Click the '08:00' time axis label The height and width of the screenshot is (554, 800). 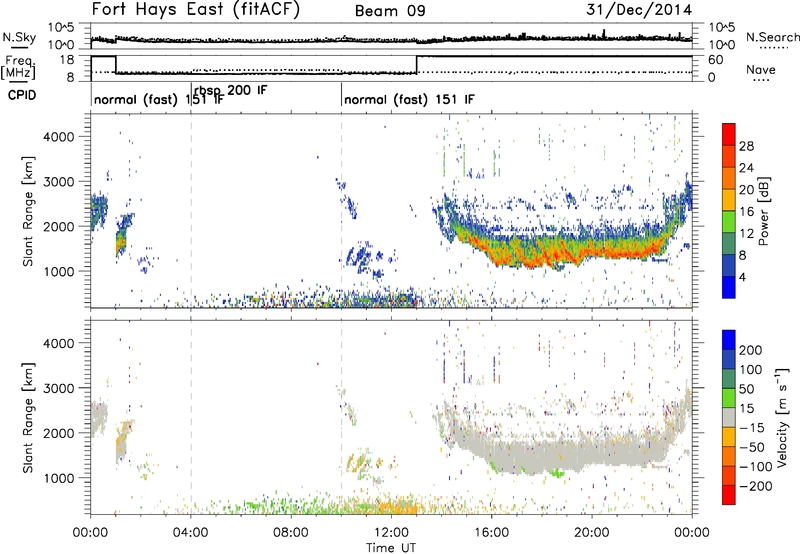(x=290, y=533)
